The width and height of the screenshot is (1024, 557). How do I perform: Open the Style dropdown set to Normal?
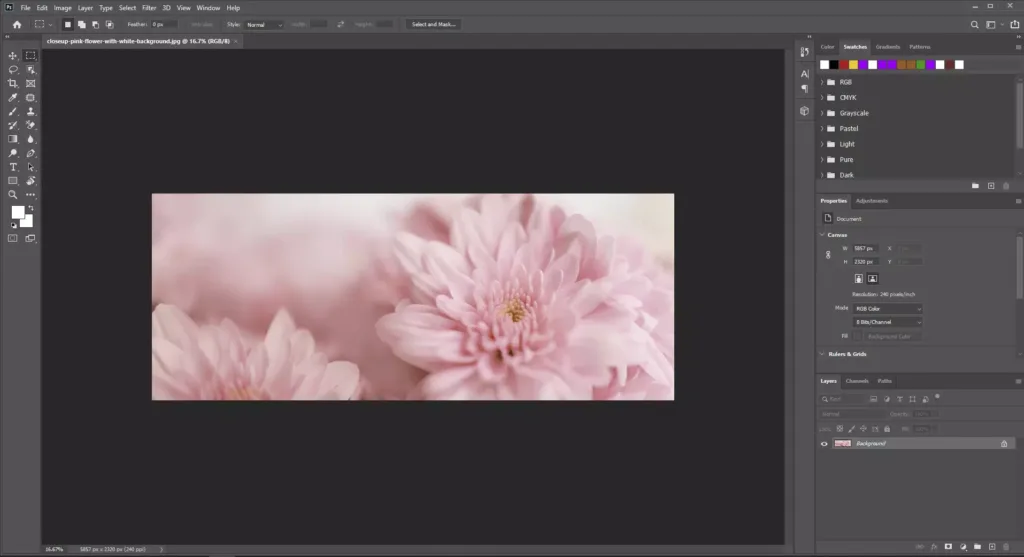[x=264, y=25]
